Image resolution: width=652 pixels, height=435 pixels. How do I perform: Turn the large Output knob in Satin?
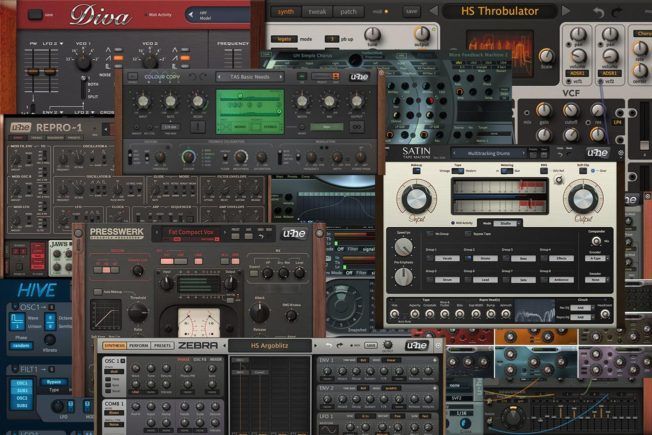pyautogui.click(x=583, y=198)
